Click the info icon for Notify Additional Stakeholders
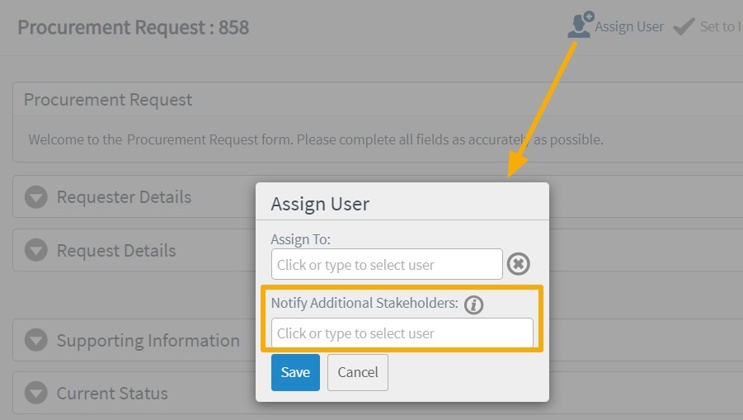 (x=474, y=304)
